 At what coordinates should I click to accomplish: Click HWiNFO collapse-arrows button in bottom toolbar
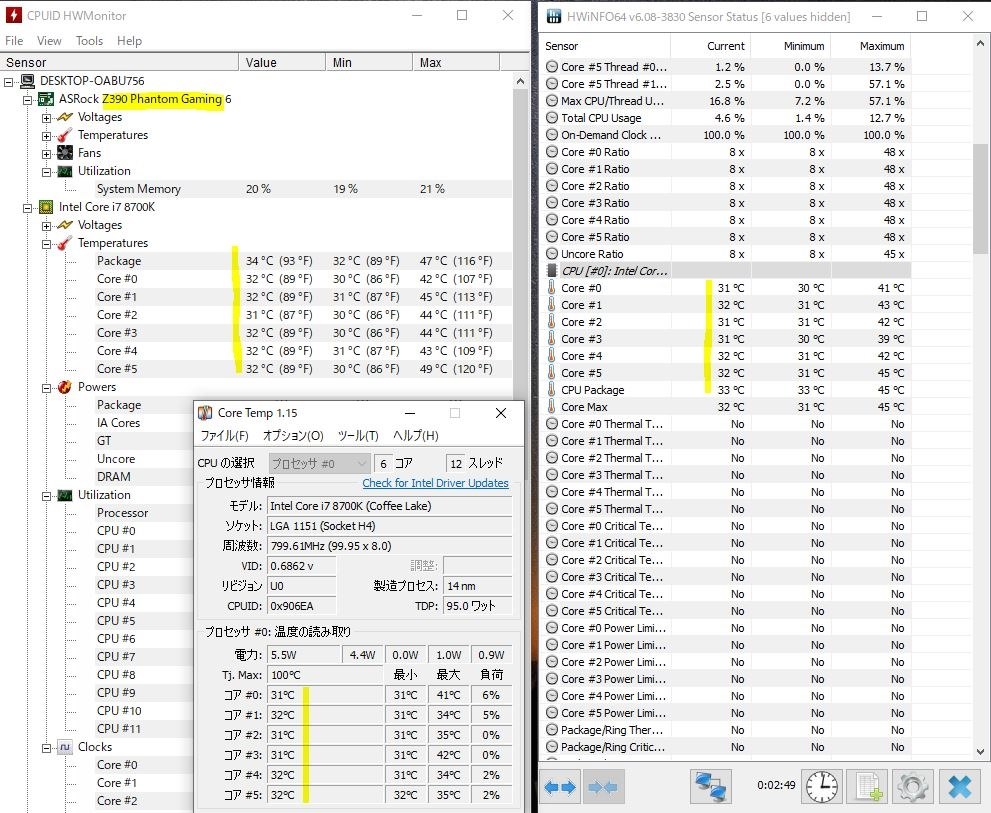click(602, 786)
